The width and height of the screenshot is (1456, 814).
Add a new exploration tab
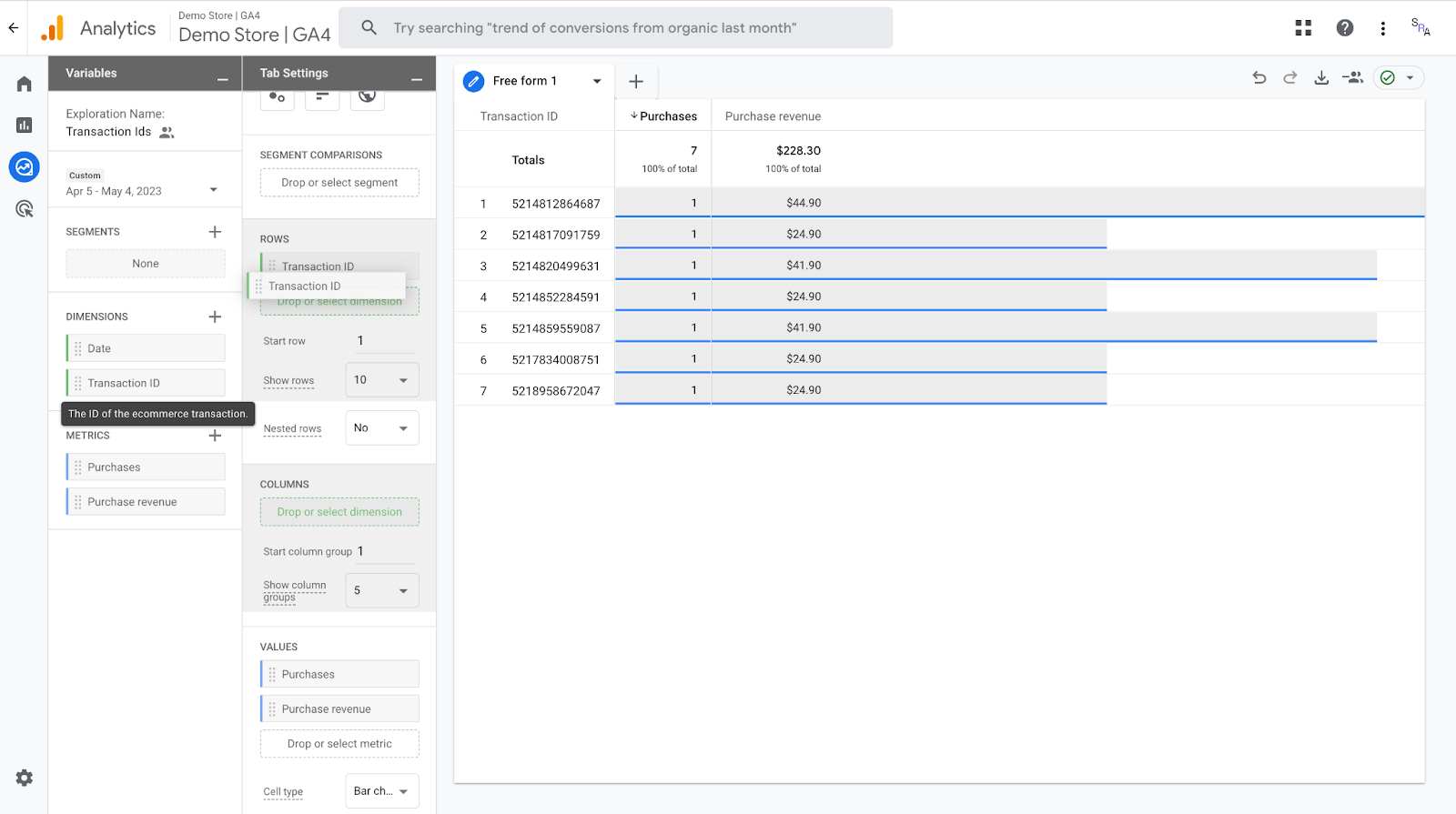[636, 82]
